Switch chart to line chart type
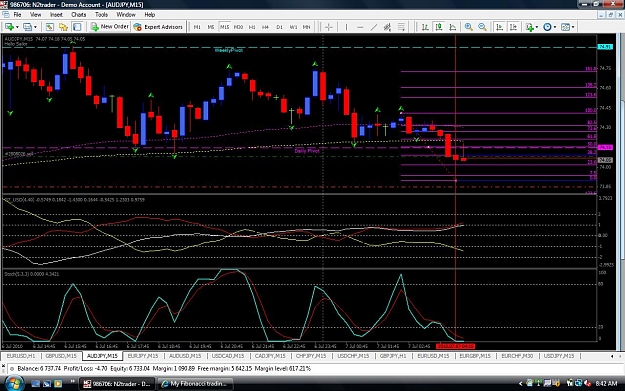The image size is (625, 391). 452,27
